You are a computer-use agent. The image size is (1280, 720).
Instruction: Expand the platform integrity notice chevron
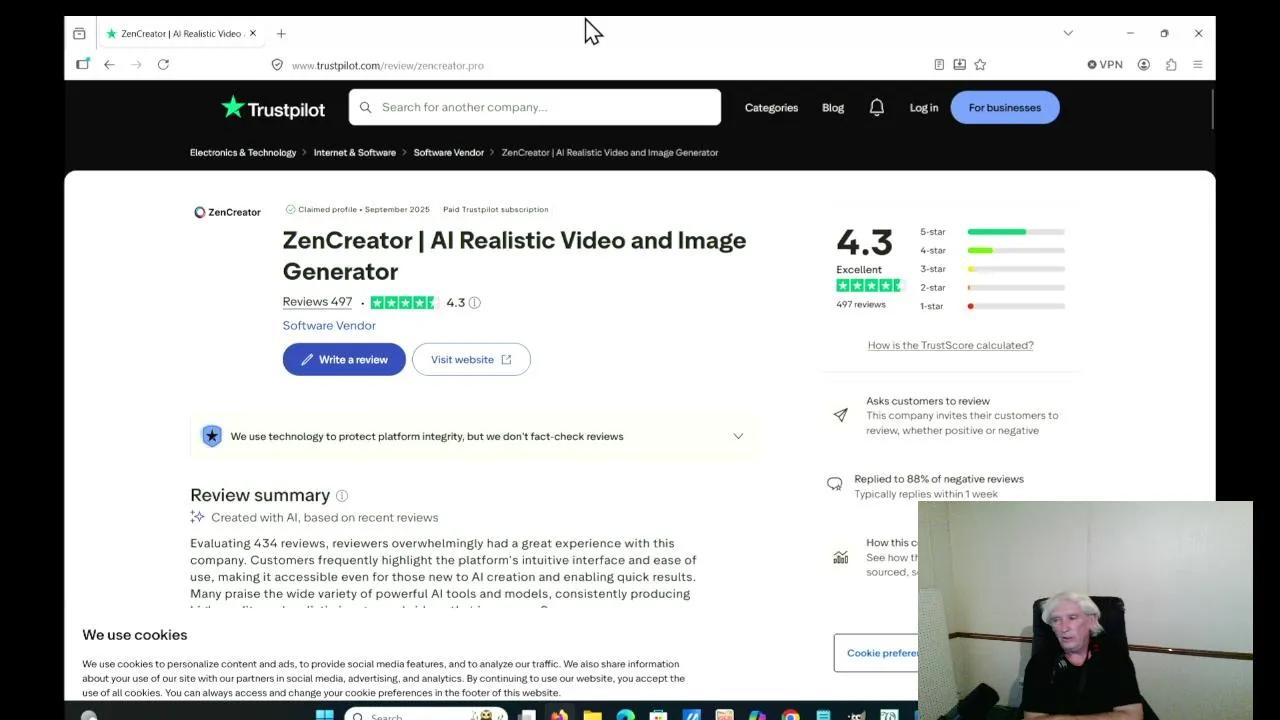pos(738,436)
